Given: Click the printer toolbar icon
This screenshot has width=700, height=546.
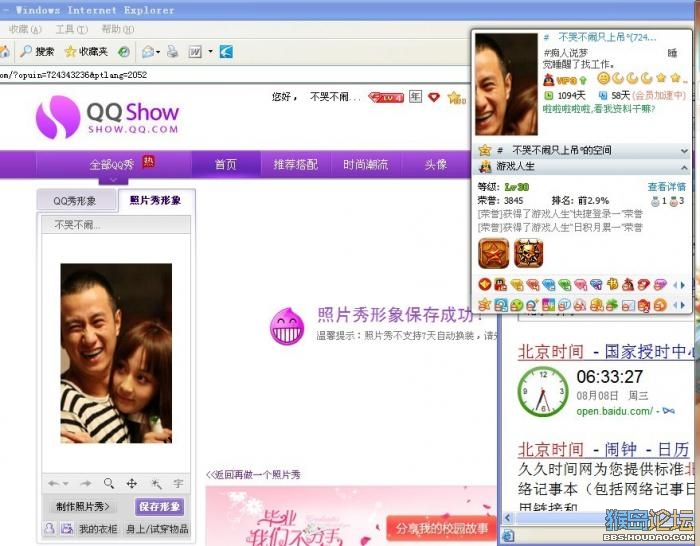Looking at the screenshot, I should coord(172,52).
